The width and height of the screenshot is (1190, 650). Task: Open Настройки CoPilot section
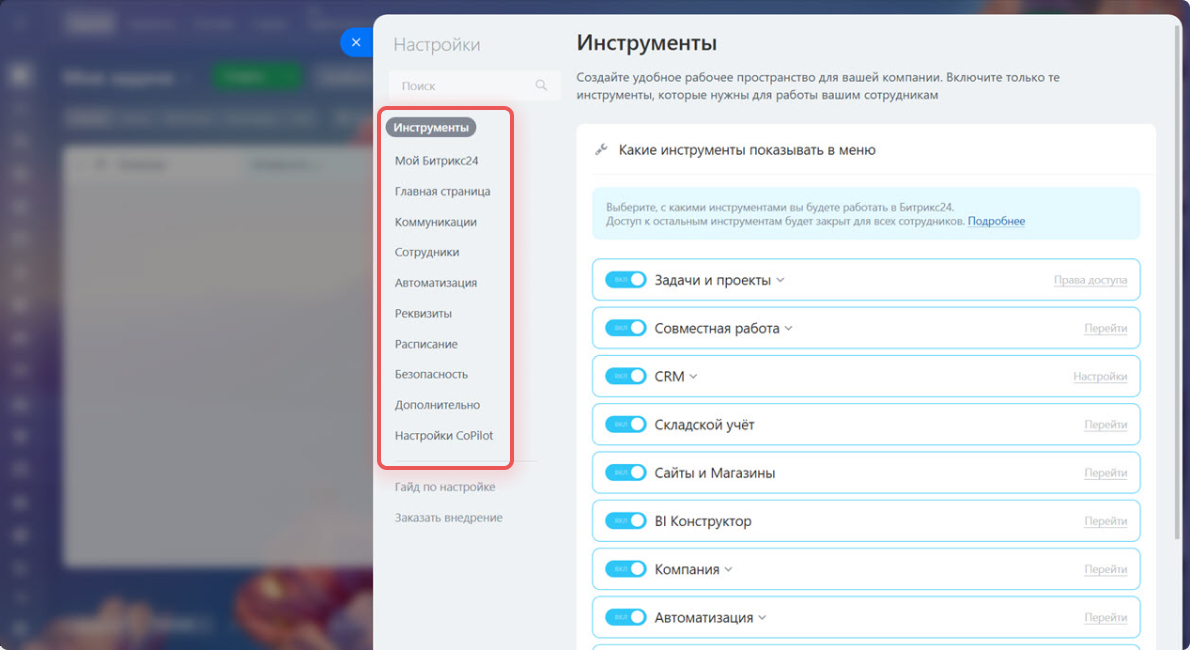[444, 435]
